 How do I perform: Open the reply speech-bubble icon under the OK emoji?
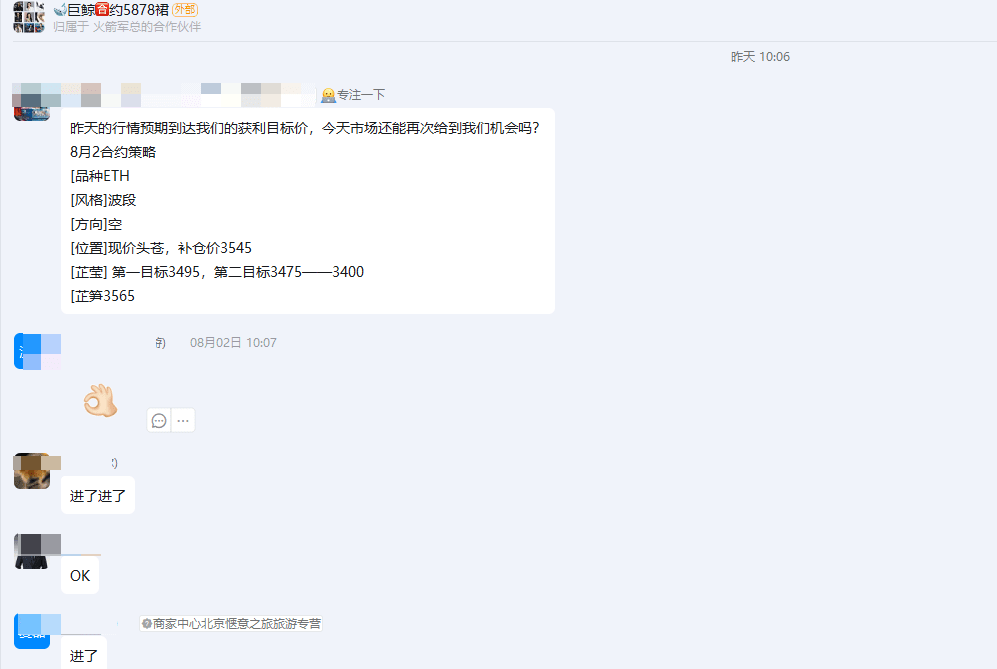(159, 420)
